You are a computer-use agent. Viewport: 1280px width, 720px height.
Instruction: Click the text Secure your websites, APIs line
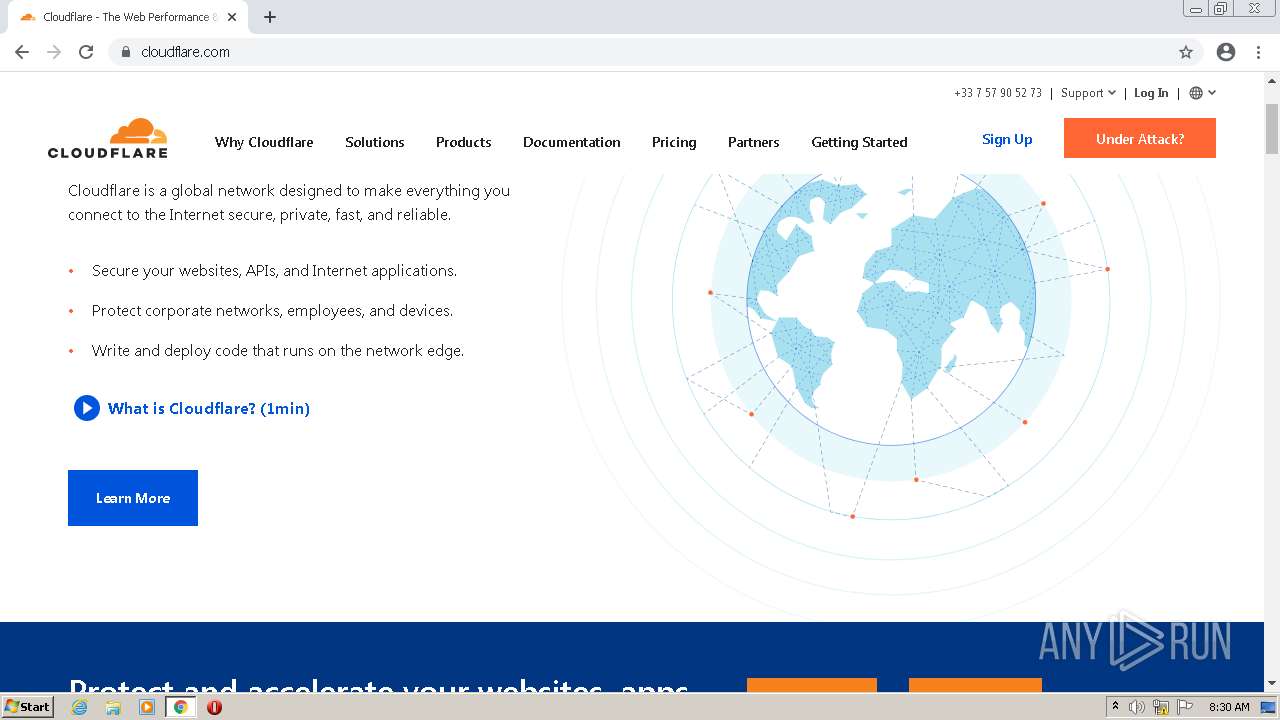pyautogui.click(x=274, y=271)
